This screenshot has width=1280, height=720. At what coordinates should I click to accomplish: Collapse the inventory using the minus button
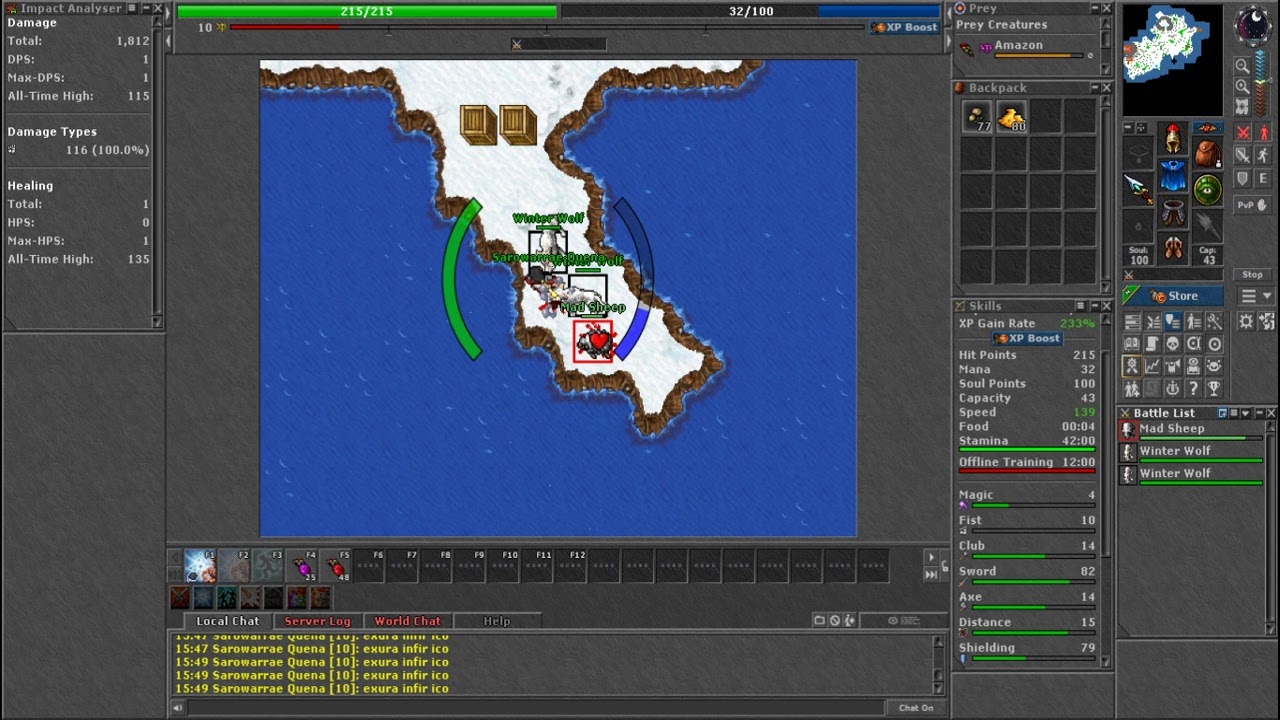[1128, 128]
